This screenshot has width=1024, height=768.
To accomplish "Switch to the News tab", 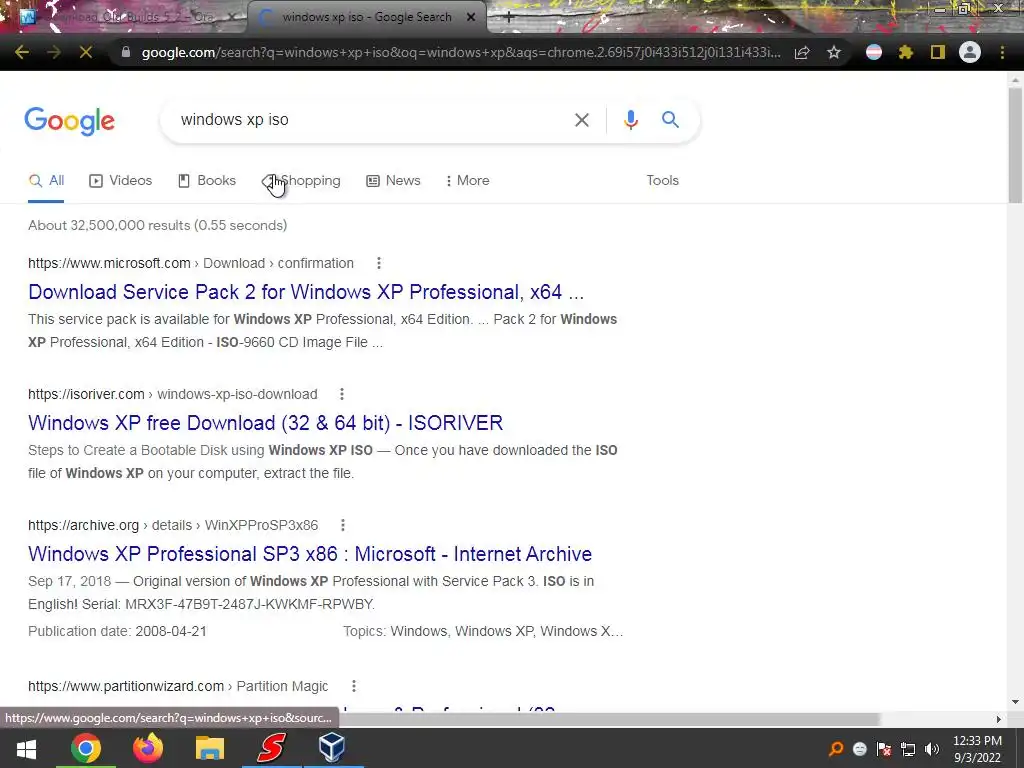I will (393, 181).
